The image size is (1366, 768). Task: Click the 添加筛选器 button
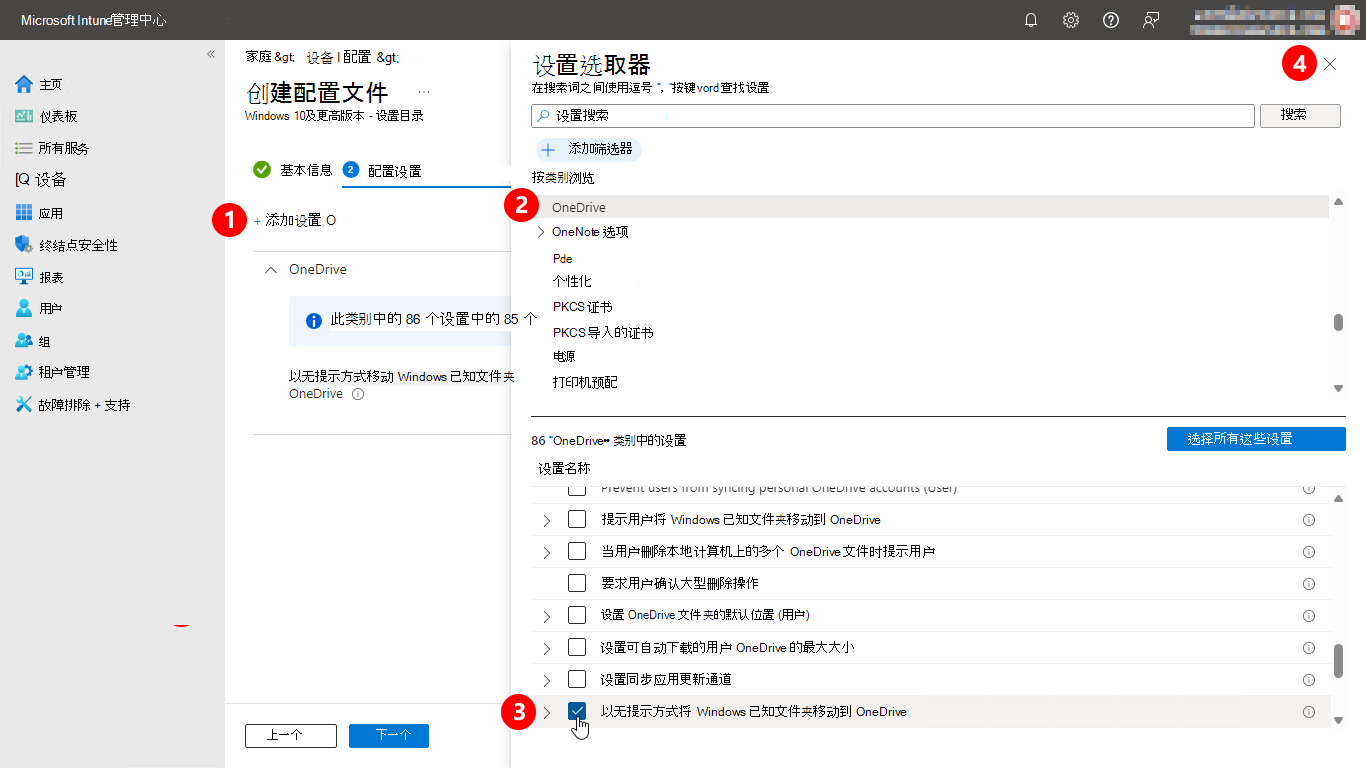[589, 149]
